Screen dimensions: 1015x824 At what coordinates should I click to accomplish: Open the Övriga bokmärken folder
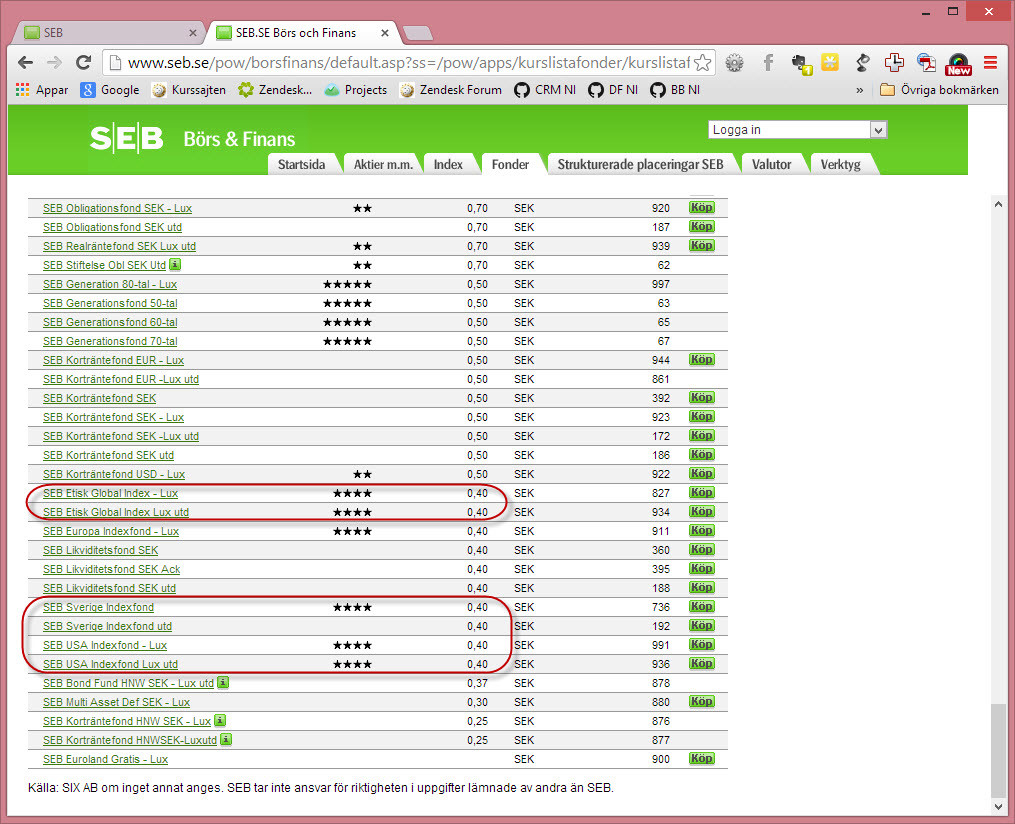(x=939, y=90)
